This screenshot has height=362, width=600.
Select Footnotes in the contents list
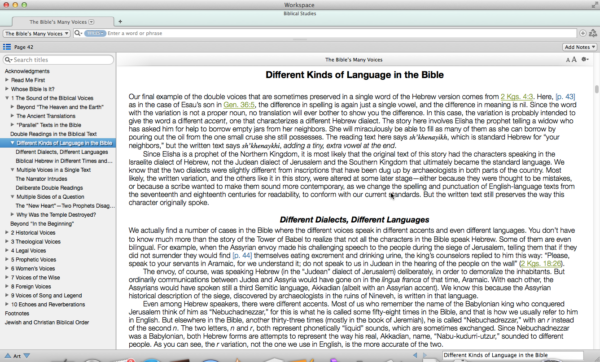point(17,313)
